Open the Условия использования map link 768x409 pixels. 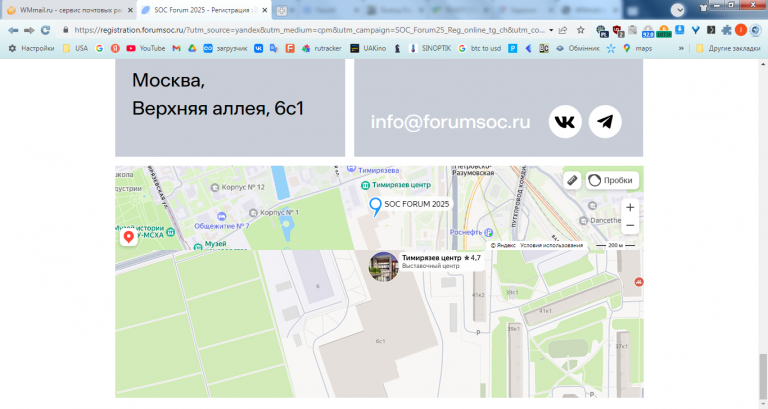click(x=552, y=245)
